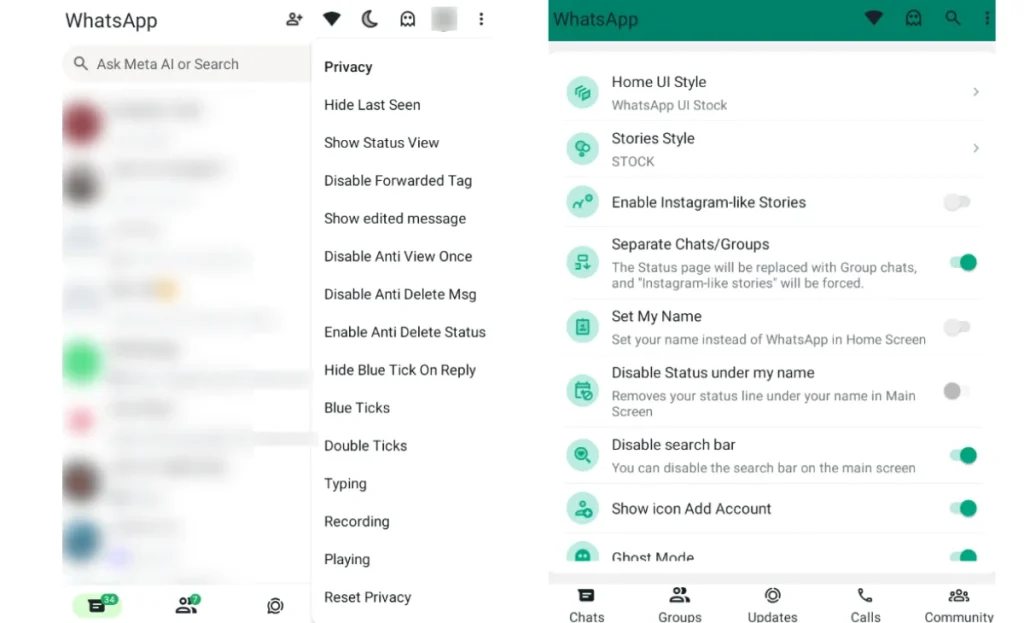Toggle Disable Status under my name switch
Image resolution: width=1024 pixels, height=623 pixels.
pos(956,391)
